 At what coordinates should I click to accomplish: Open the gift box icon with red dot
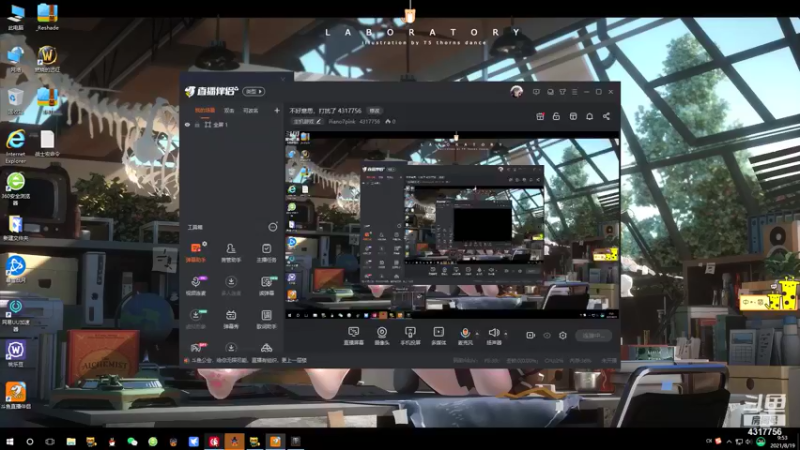(x=540, y=116)
